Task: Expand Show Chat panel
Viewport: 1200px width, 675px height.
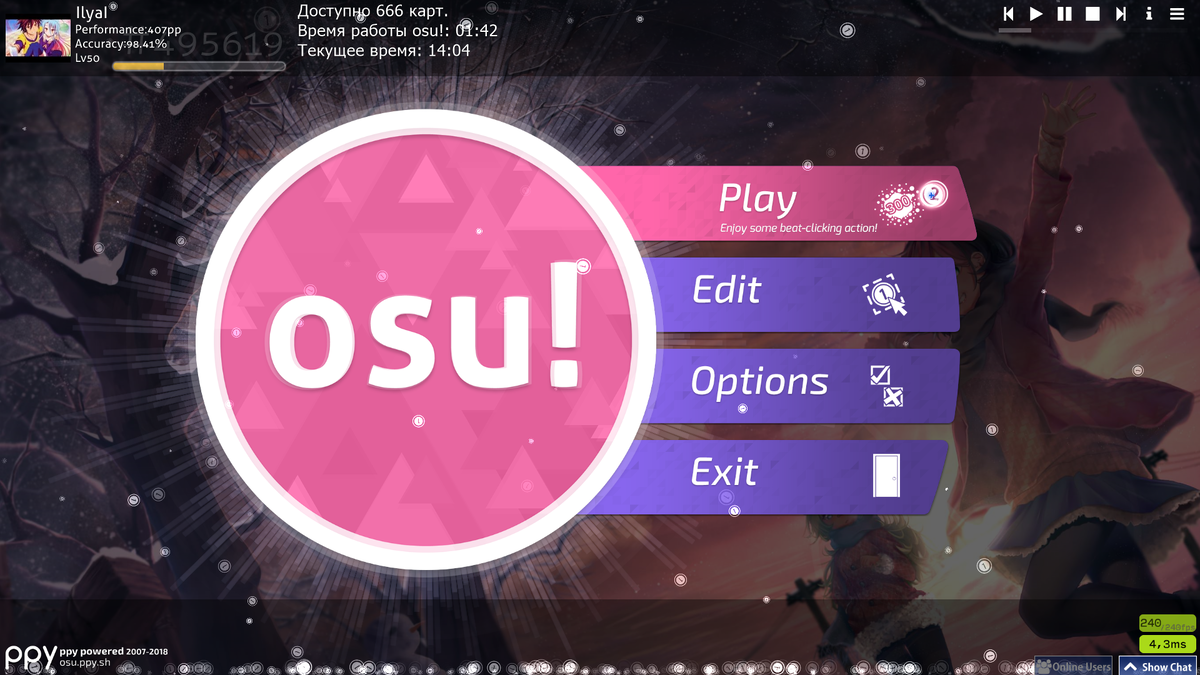Action: (1158, 666)
